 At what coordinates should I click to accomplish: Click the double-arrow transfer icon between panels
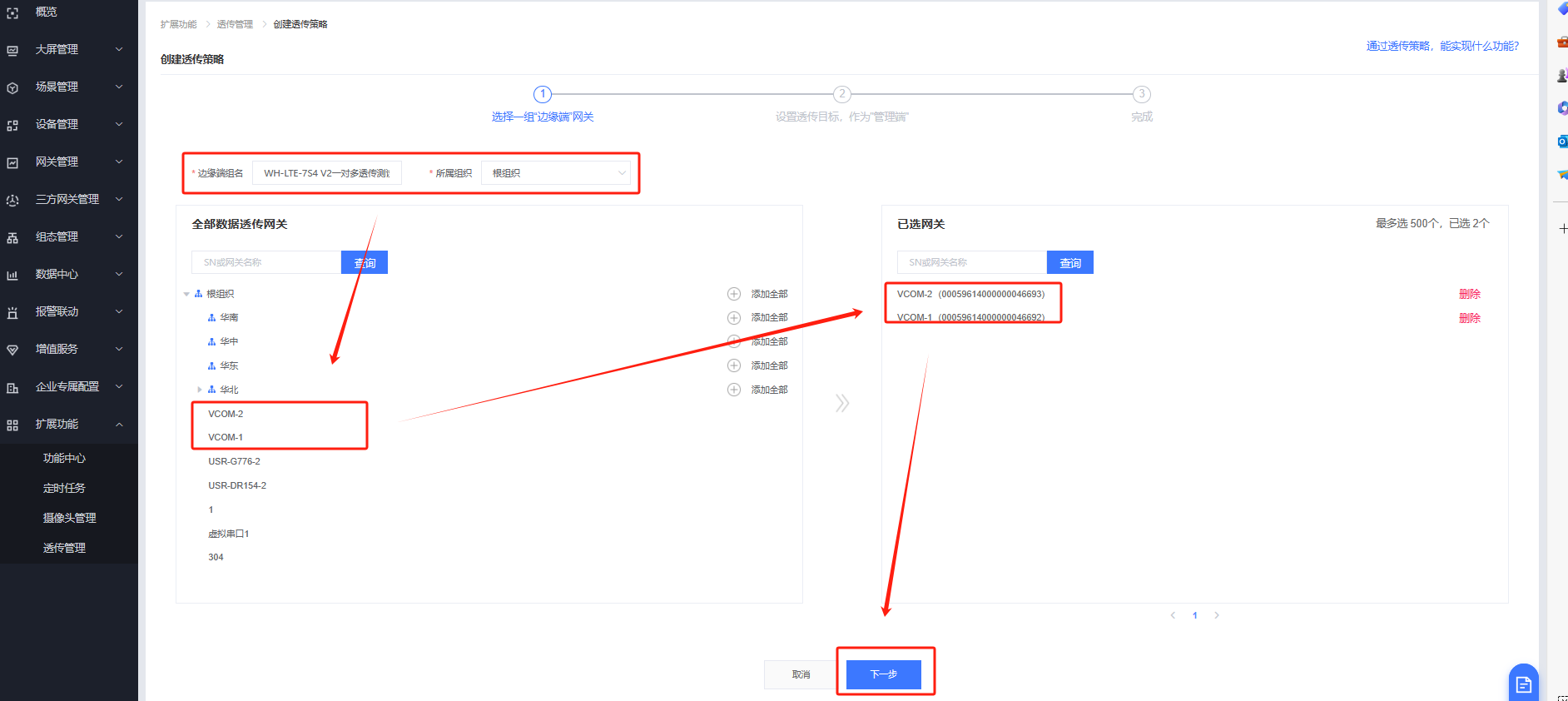[x=842, y=404]
